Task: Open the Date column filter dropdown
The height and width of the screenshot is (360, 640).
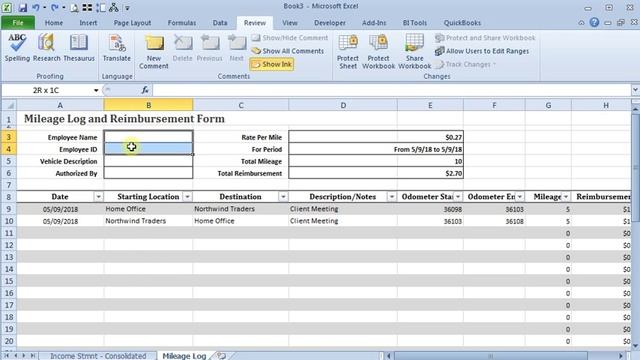Action: pos(98,197)
